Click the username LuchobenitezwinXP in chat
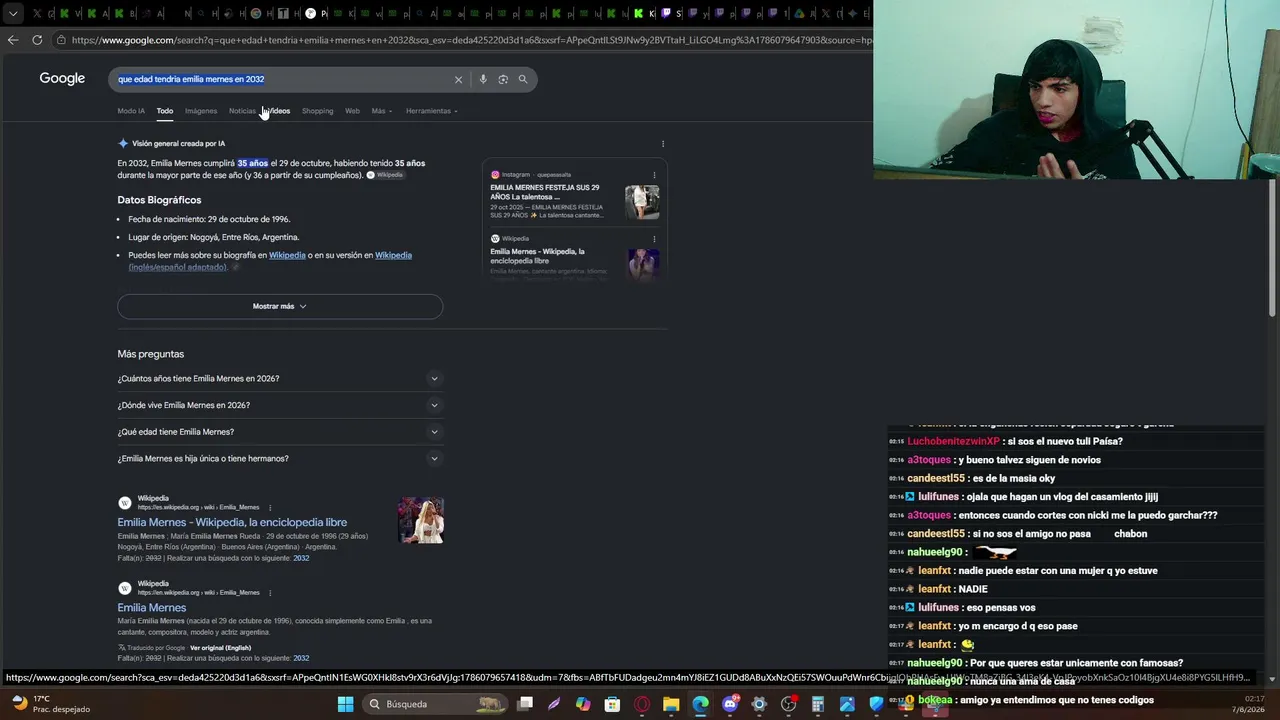1280x720 pixels. 953,441
